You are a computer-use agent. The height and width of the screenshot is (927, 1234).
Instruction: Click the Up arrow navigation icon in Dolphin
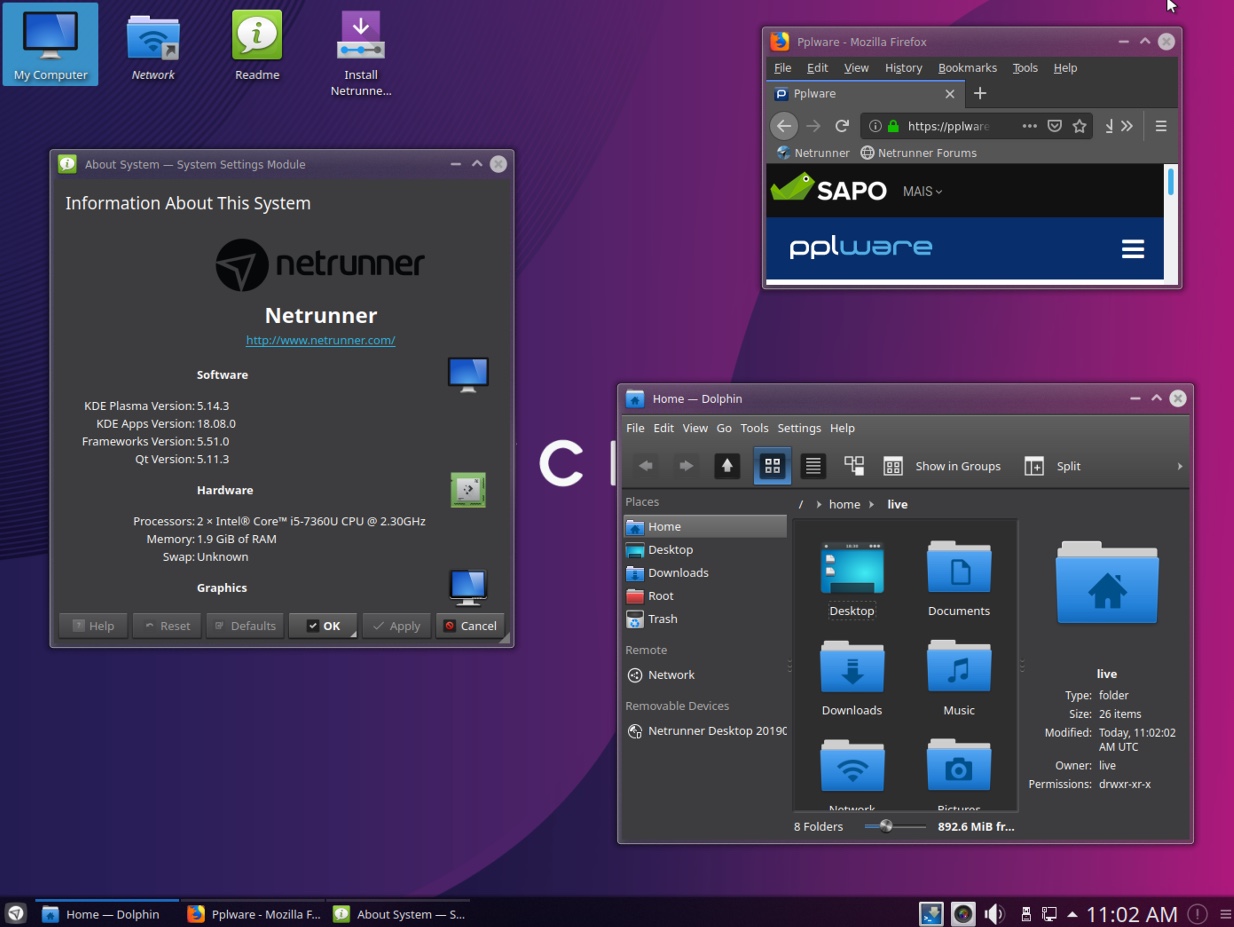click(x=727, y=465)
